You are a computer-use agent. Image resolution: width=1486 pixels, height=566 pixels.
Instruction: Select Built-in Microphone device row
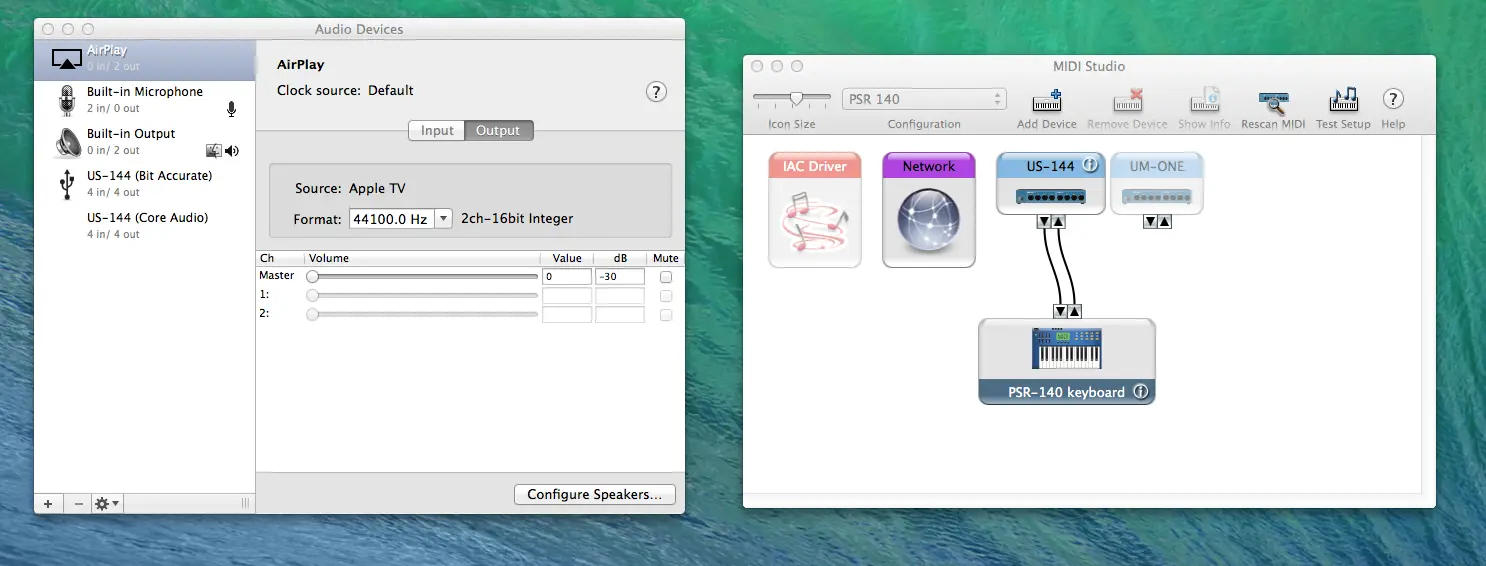point(145,100)
